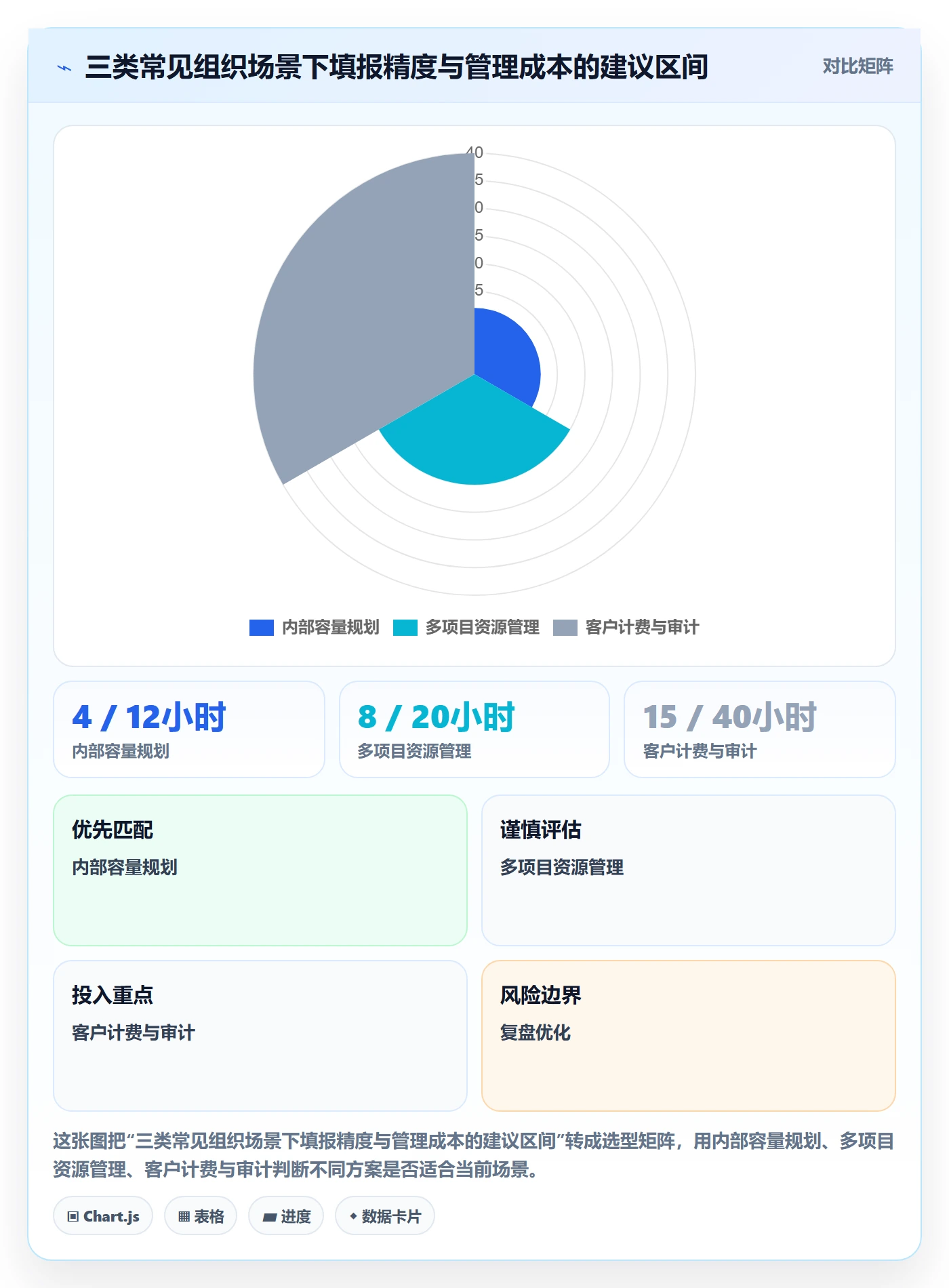
Task: Click the main title 三类常见组织场景 heading
Action: point(397,67)
